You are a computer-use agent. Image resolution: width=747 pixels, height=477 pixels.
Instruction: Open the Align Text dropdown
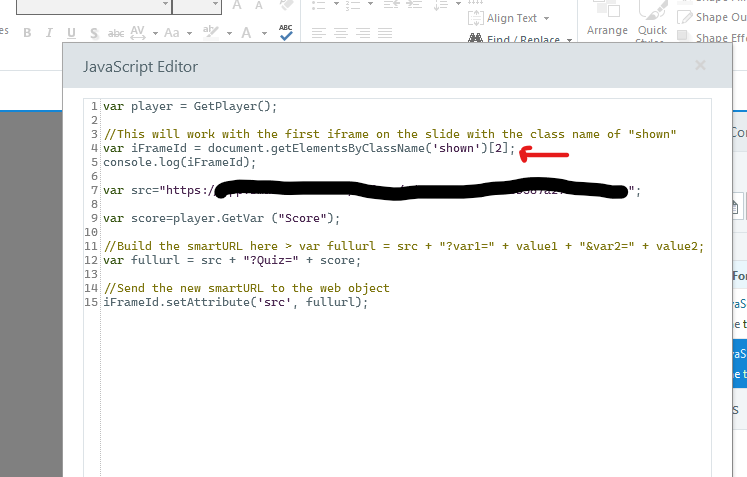[509, 18]
